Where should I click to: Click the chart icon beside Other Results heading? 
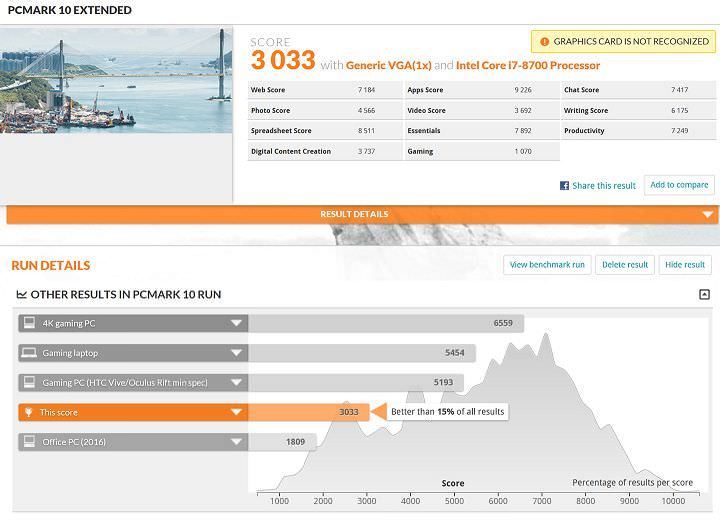(x=22, y=295)
